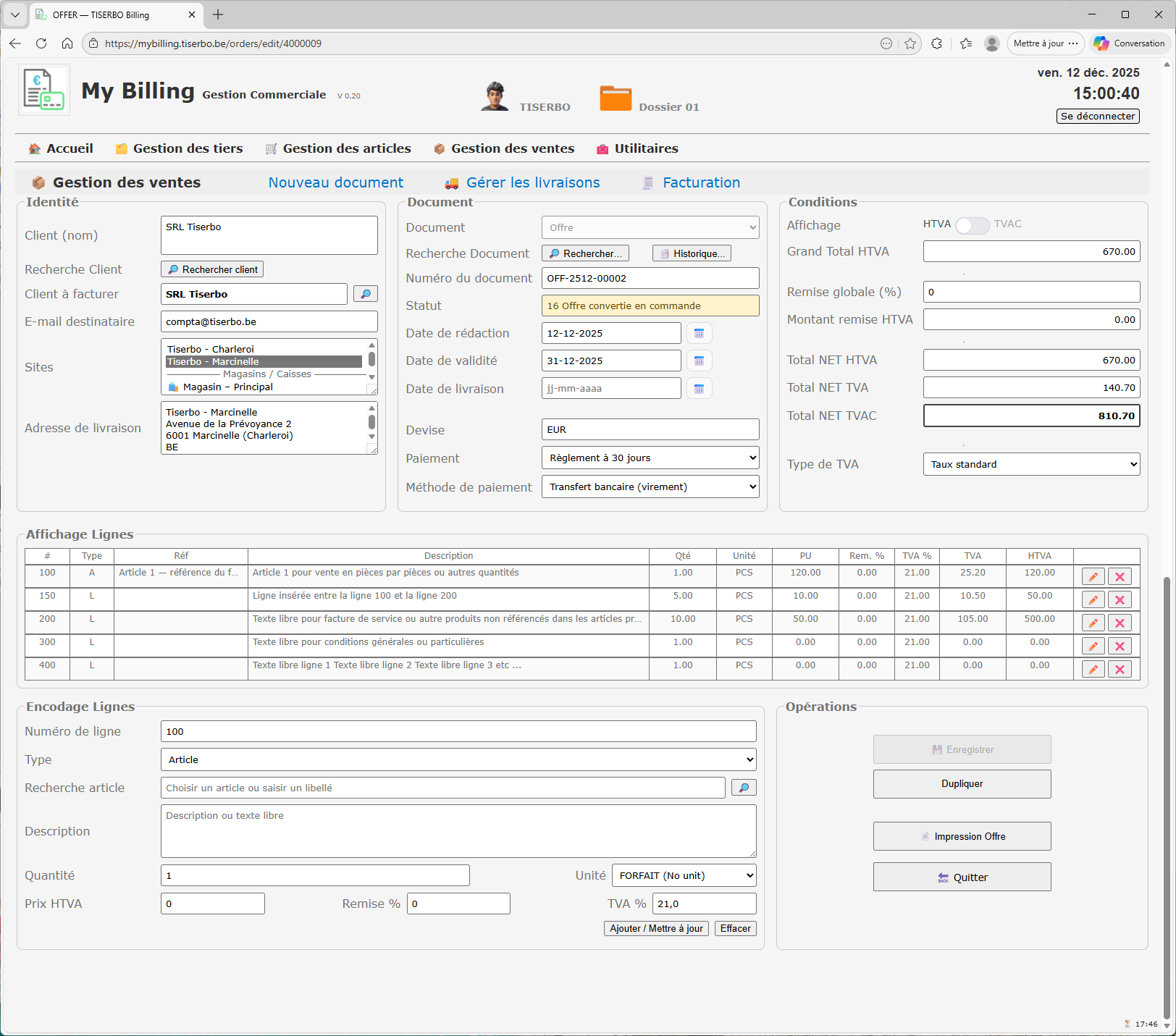Open Historique of documents

[x=691, y=253]
